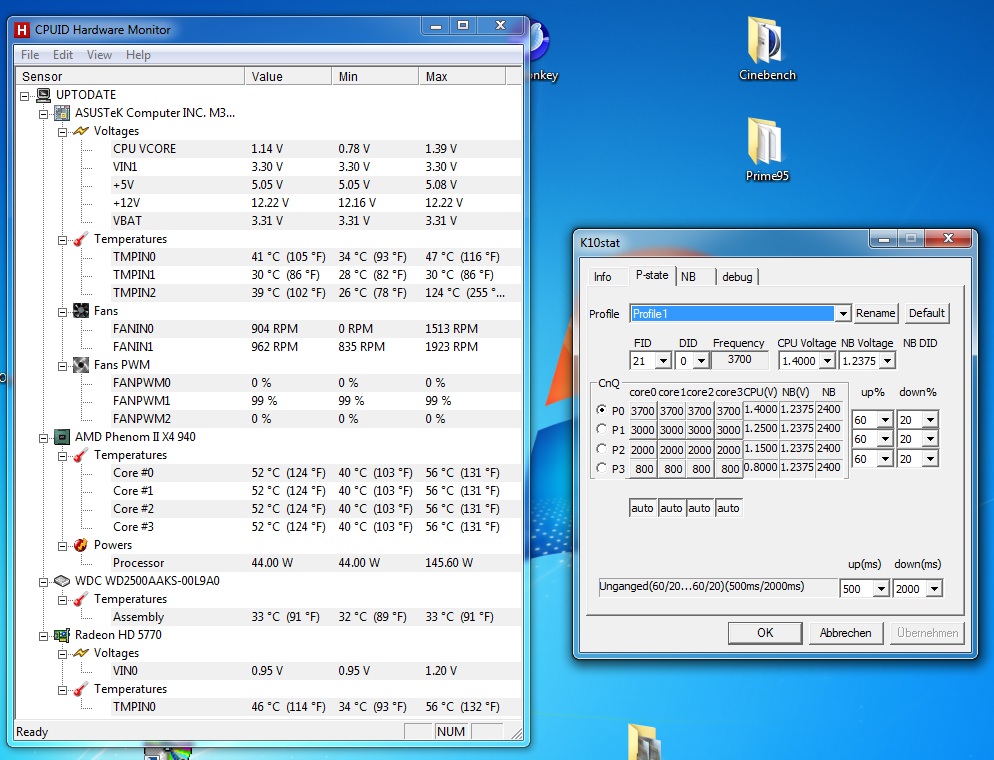Screen dimensions: 994x760
Task: Collapse the AMD Phenom II X4 940 node
Action: pos(43,438)
